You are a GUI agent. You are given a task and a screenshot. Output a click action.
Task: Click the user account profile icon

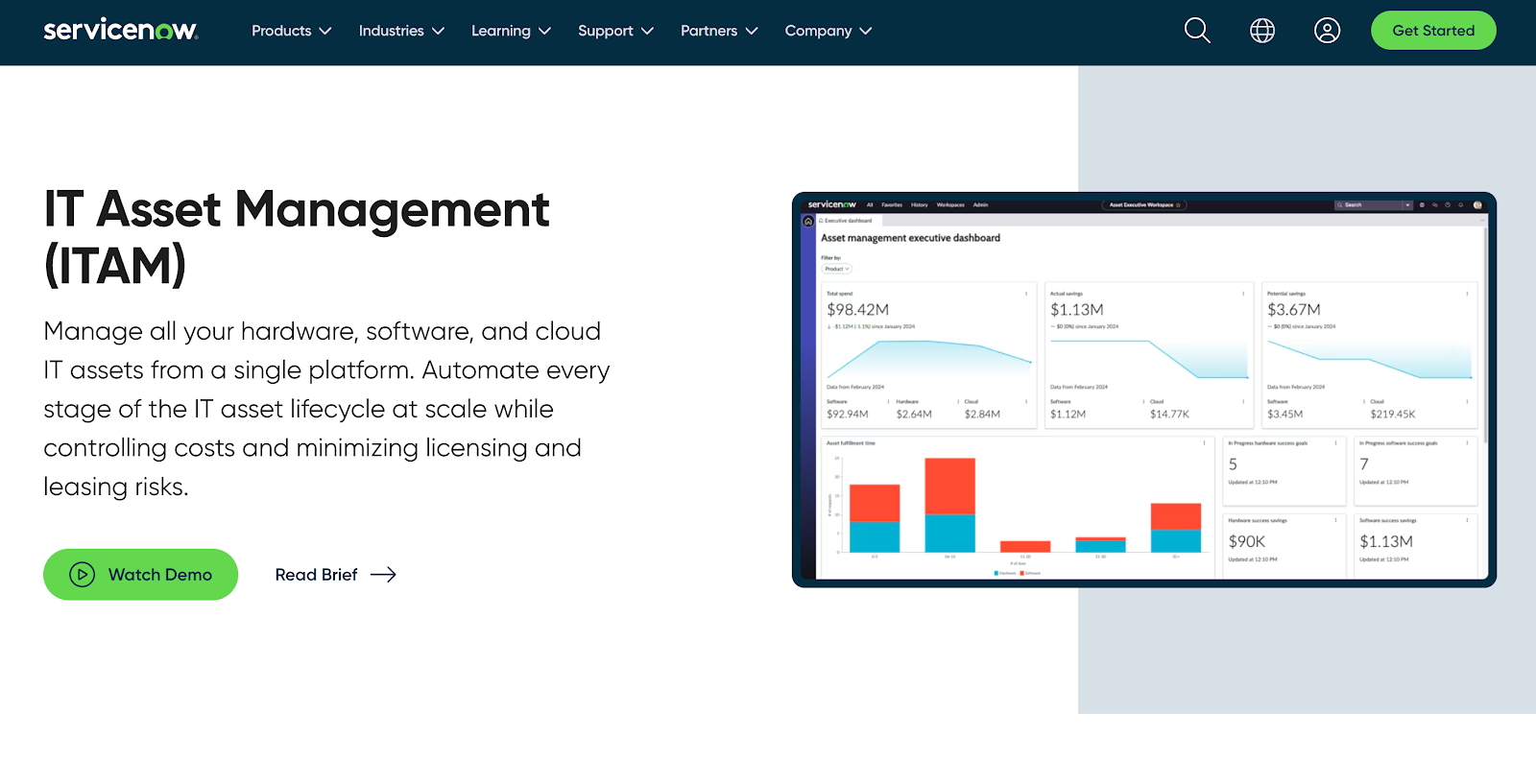tap(1327, 31)
